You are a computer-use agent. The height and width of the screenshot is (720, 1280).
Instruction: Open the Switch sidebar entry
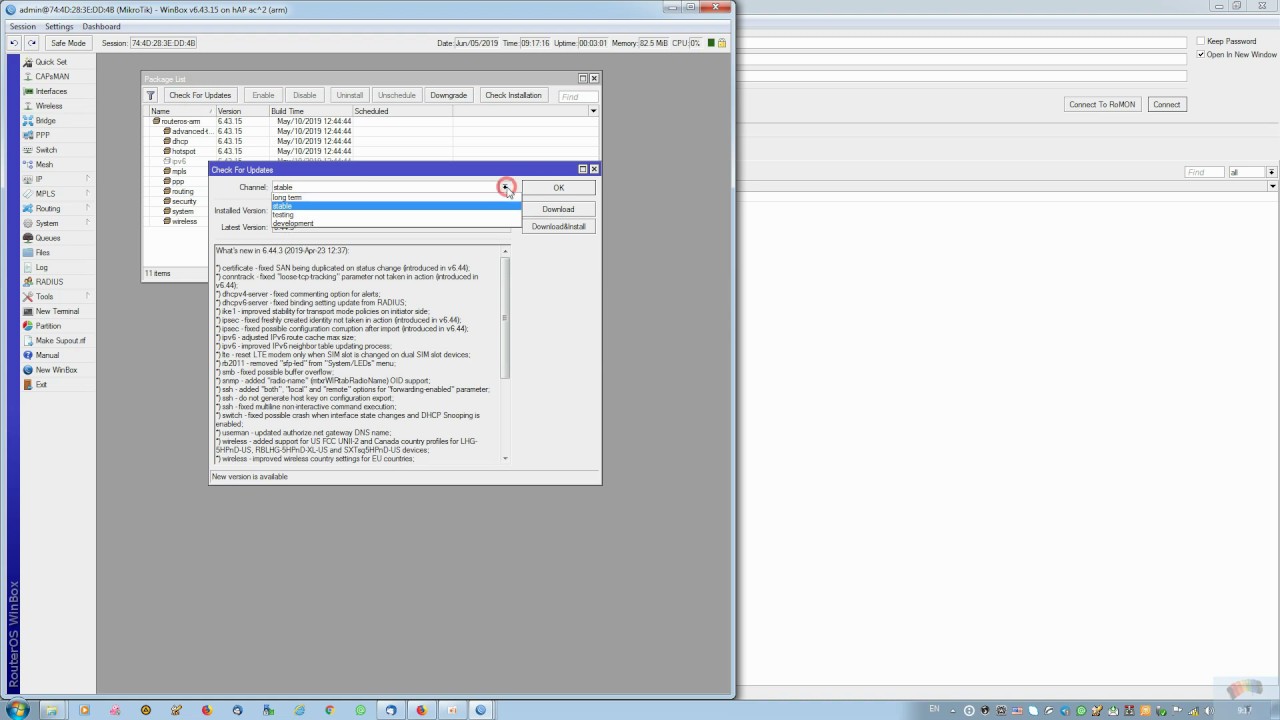point(46,150)
